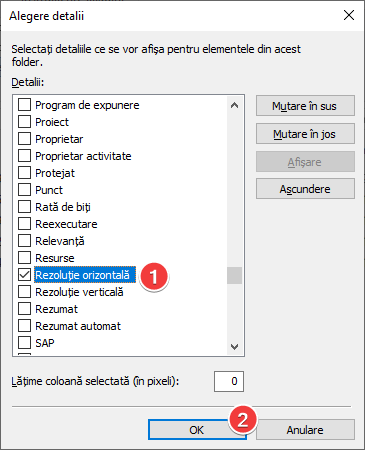Tick the Proprietar checkbox
365x450 pixels.
click(24, 139)
